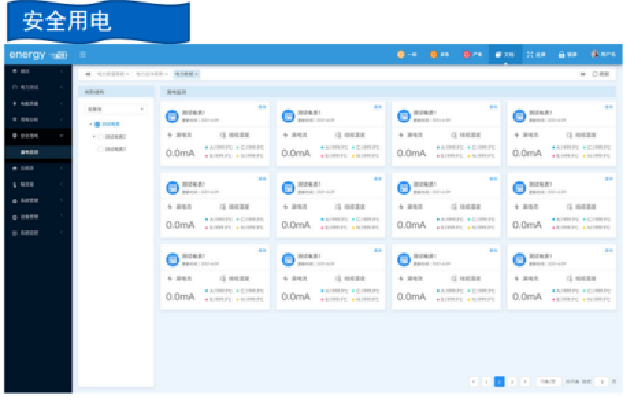Go to previous page in pagination

pyautogui.click(x=473, y=381)
